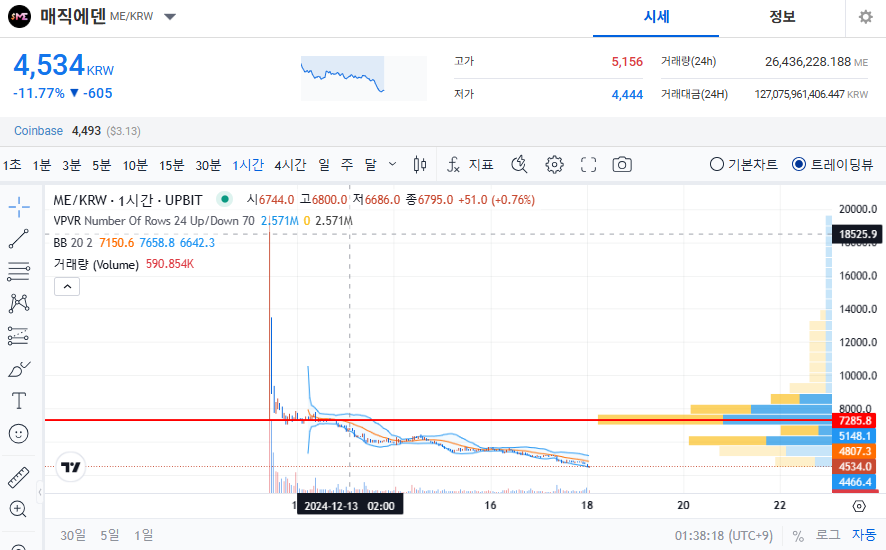Select the 달 monthly interval
This screenshot has width=886, height=550.
click(x=370, y=164)
